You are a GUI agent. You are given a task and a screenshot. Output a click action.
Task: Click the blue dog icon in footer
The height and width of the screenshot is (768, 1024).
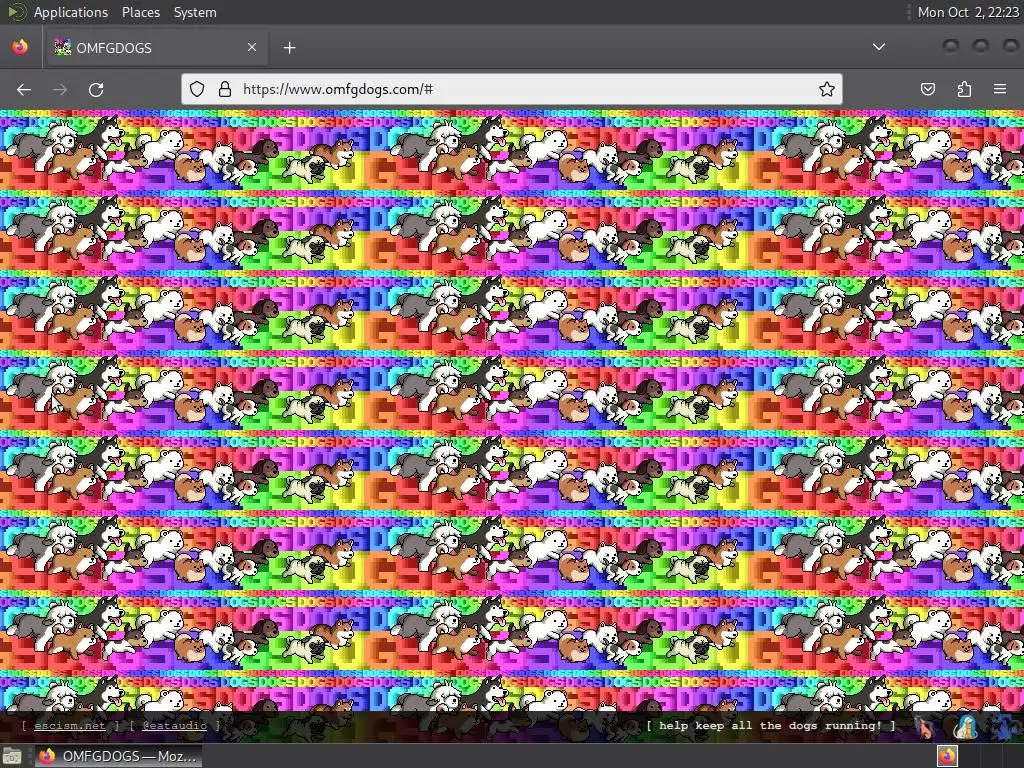pyautogui.click(x=1006, y=727)
